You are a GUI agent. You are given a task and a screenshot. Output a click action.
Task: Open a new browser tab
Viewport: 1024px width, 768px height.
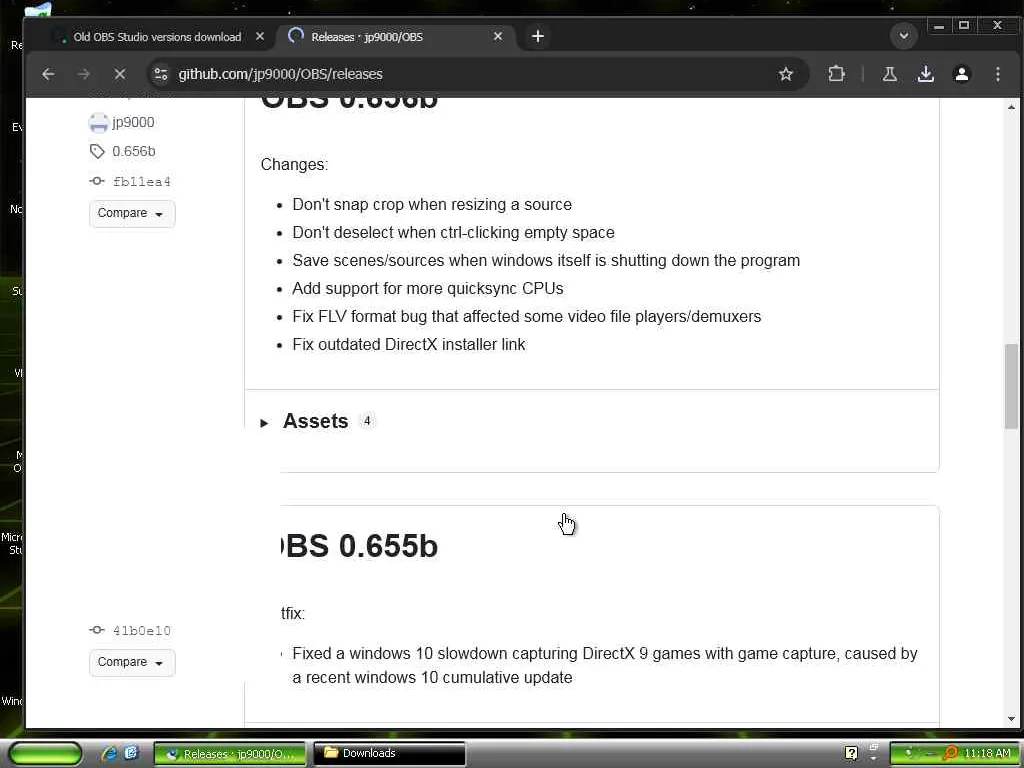pos(537,37)
